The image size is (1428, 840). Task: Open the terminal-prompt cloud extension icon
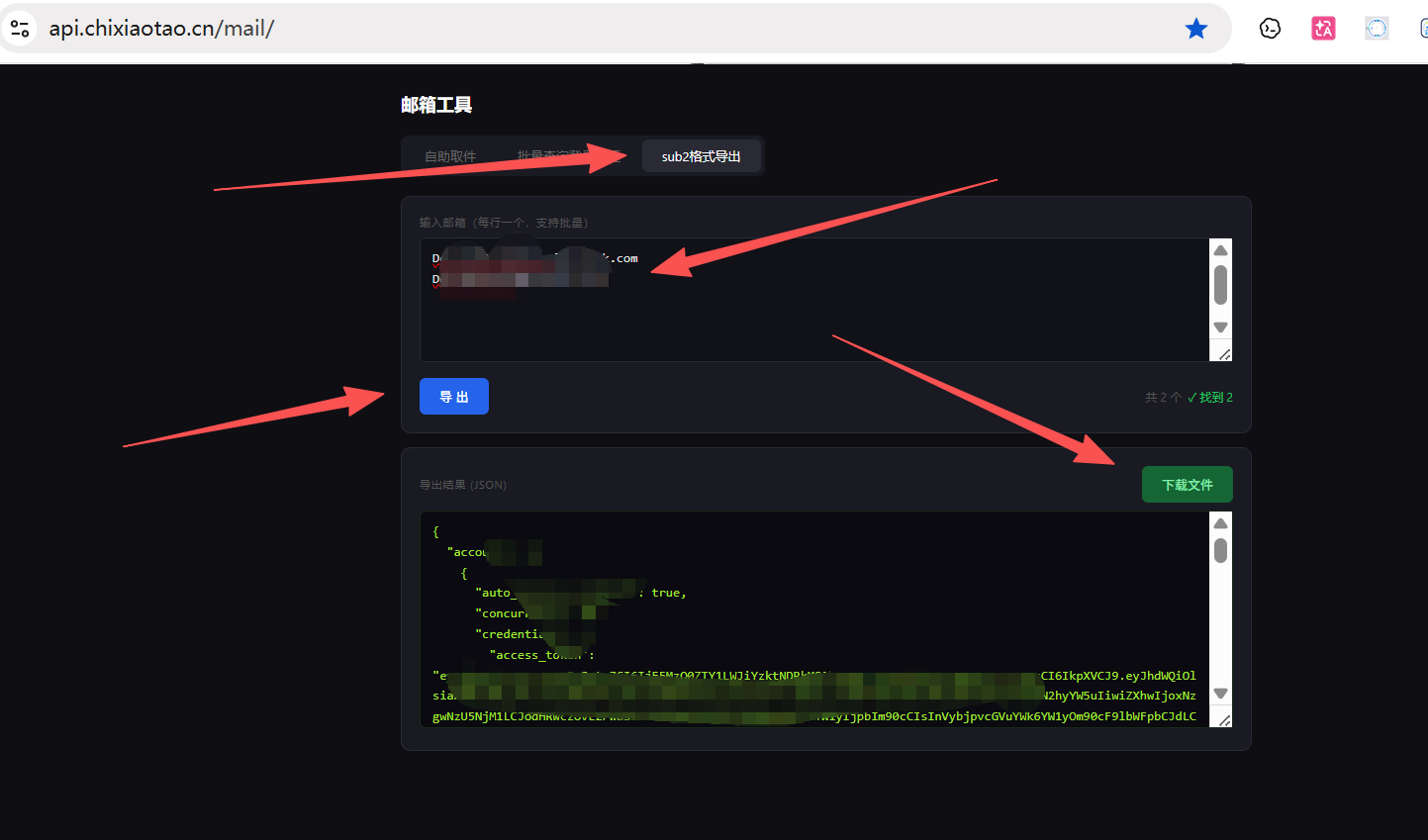[x=1270, y=29]
